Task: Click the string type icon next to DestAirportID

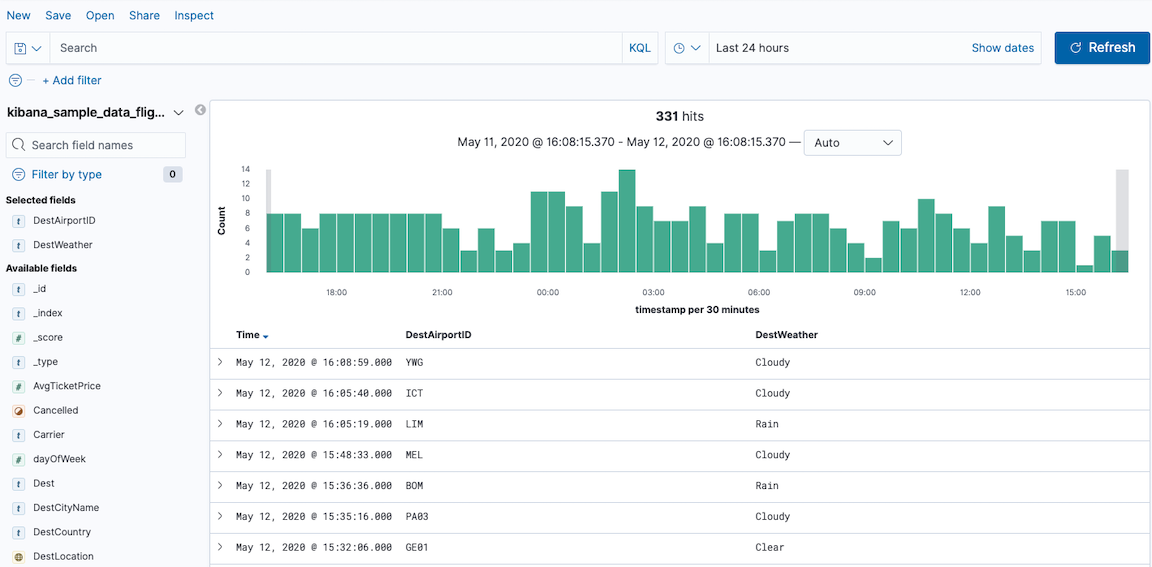Action: [x=18, y=220]
